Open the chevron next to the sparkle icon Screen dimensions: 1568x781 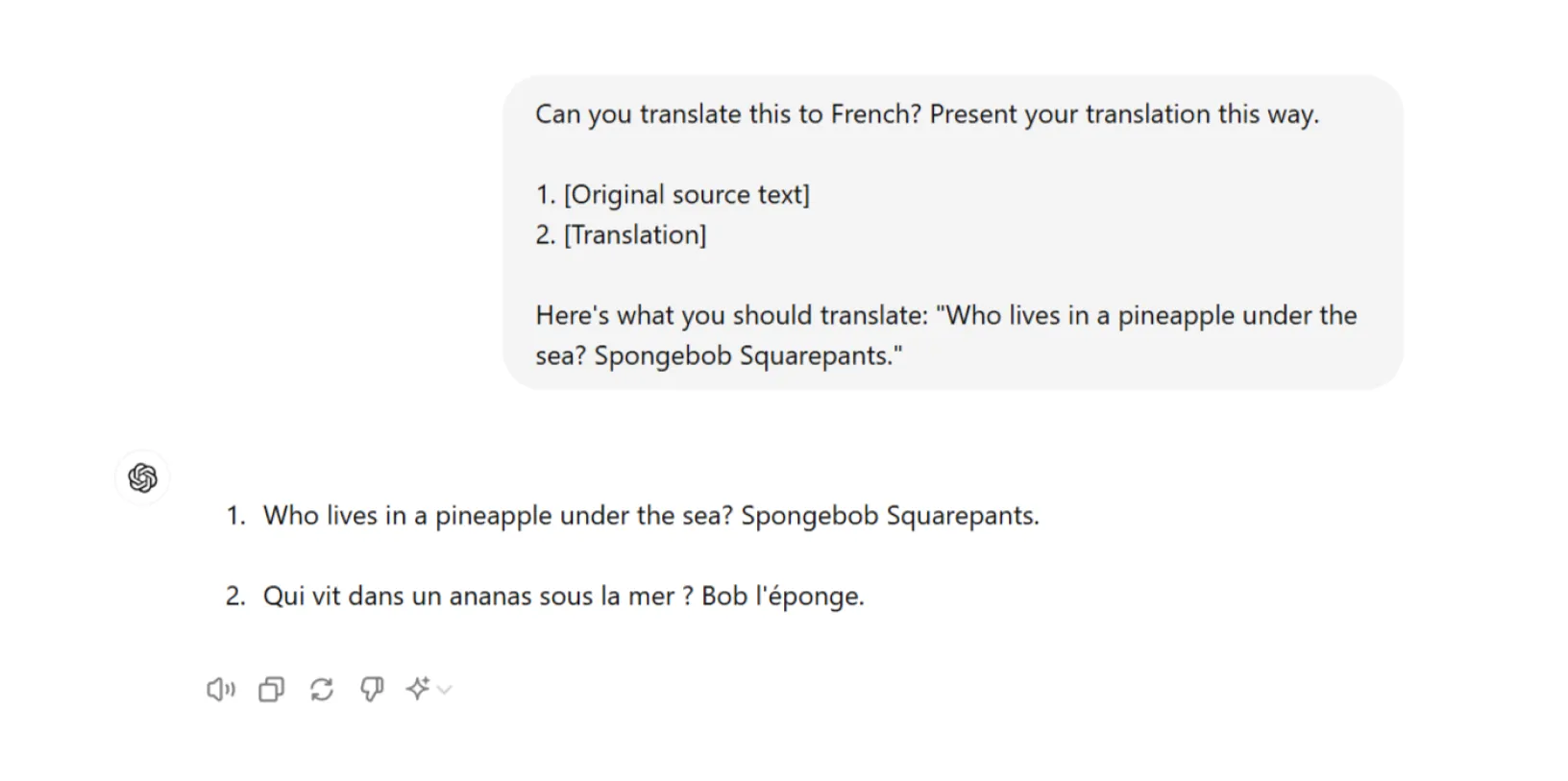point(442,691)
